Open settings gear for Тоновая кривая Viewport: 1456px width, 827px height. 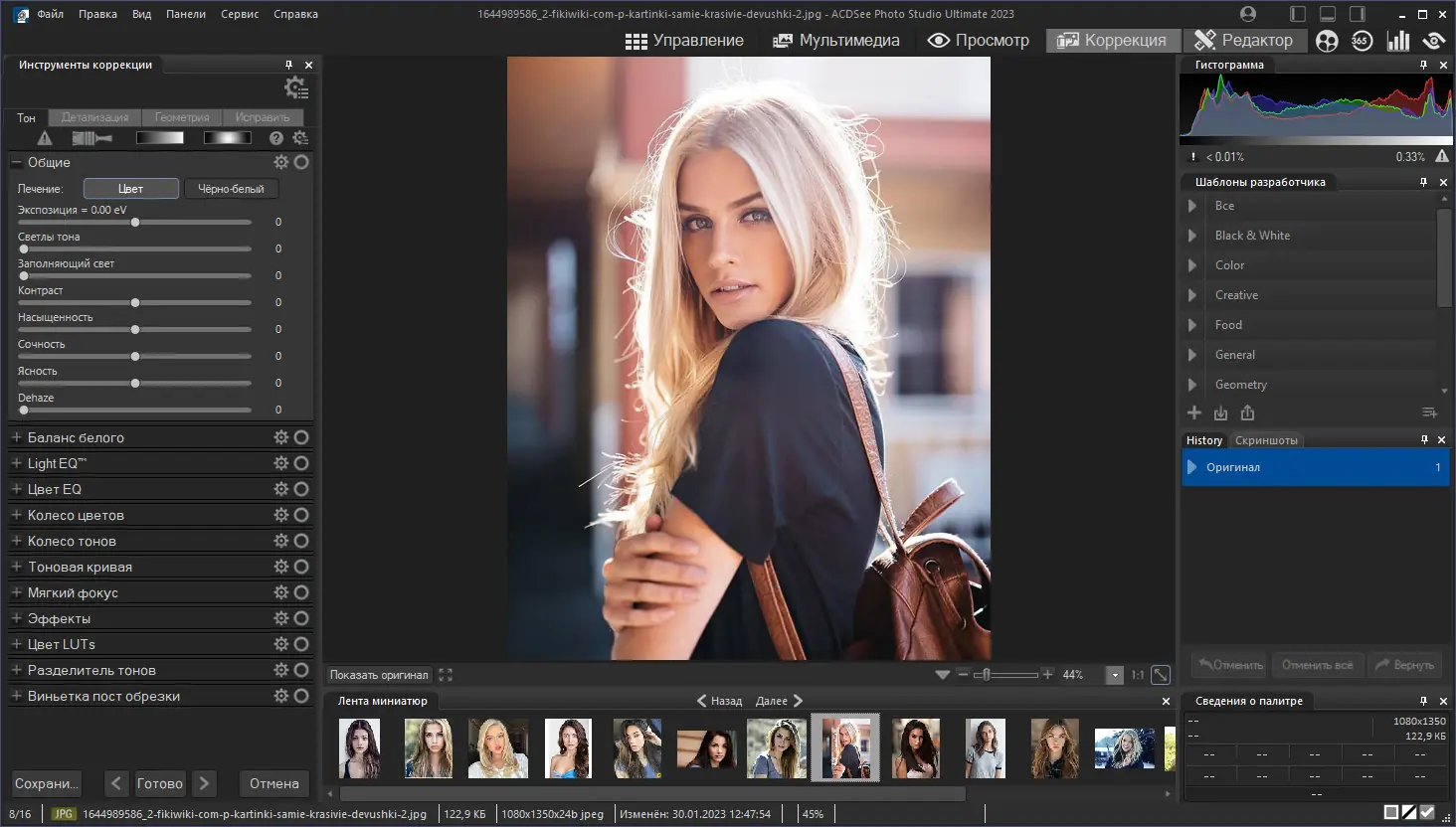tap(281, 567)
